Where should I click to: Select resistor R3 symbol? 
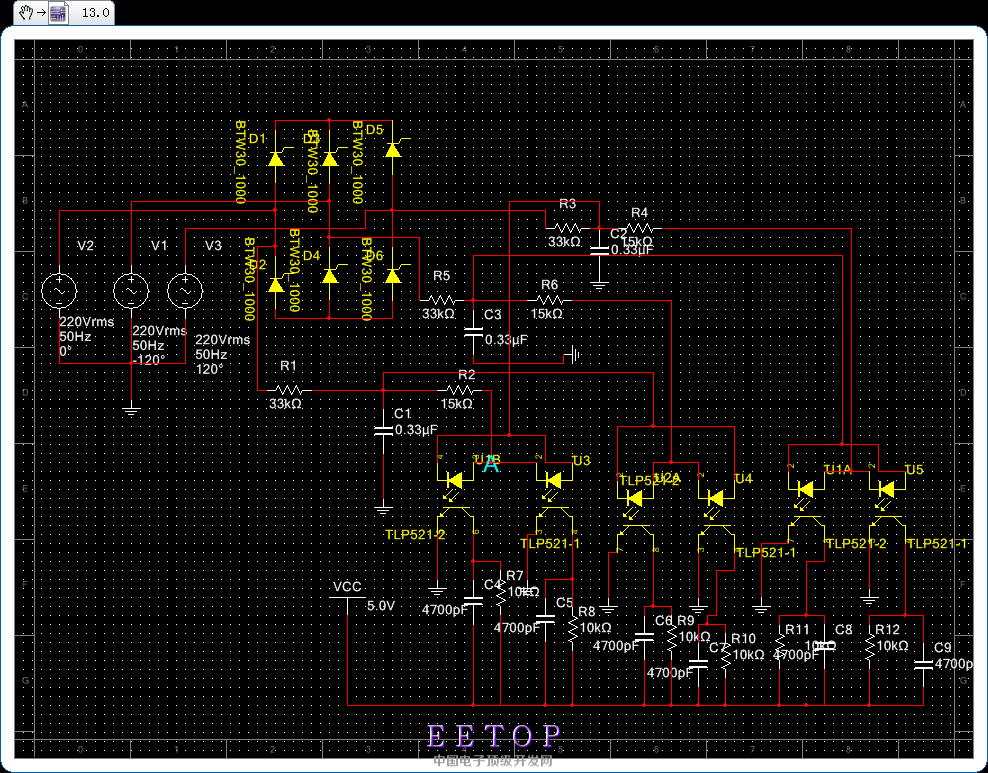(568, 228)
